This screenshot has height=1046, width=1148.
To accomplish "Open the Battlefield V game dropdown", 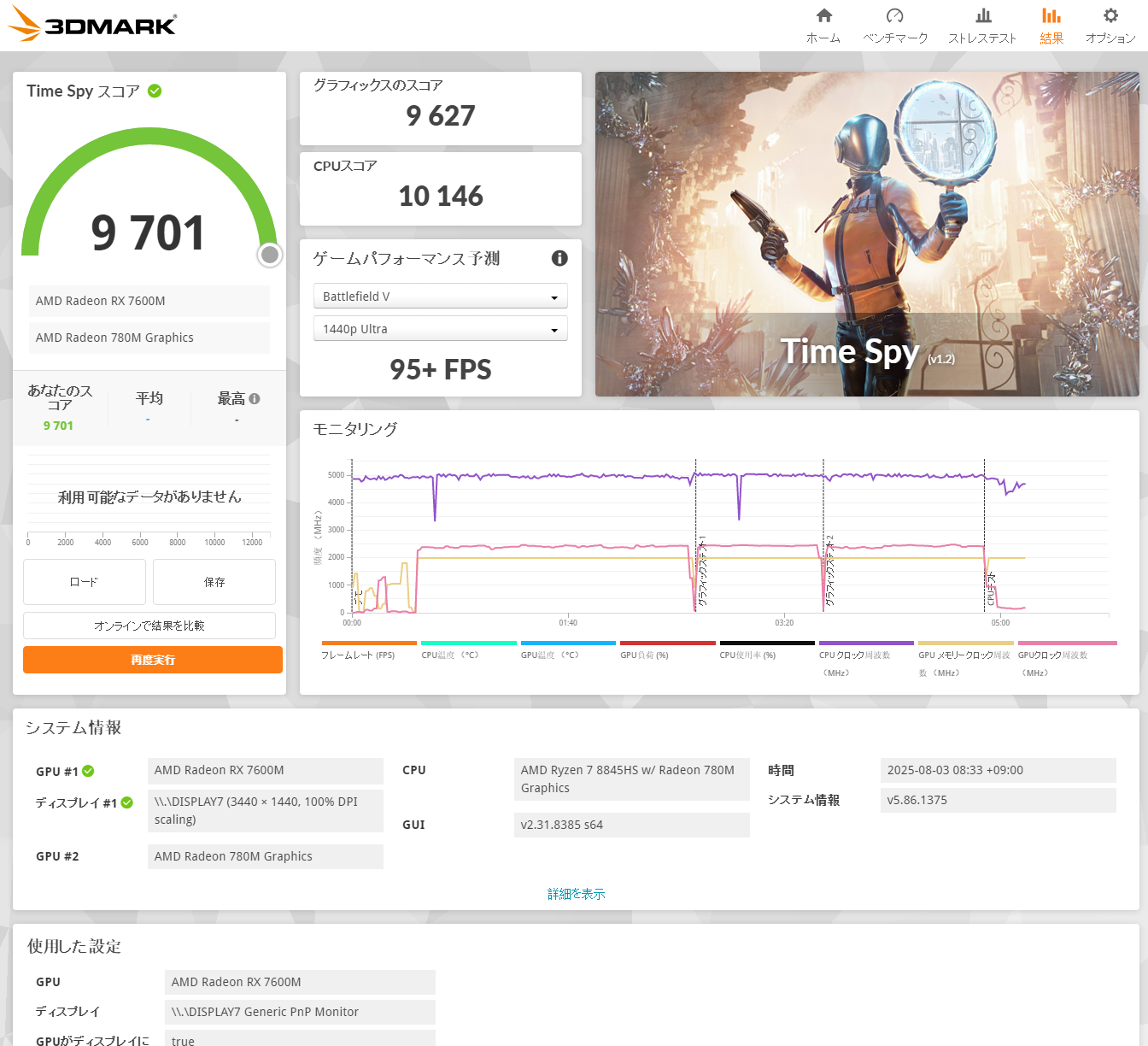I will click(440, 297).
